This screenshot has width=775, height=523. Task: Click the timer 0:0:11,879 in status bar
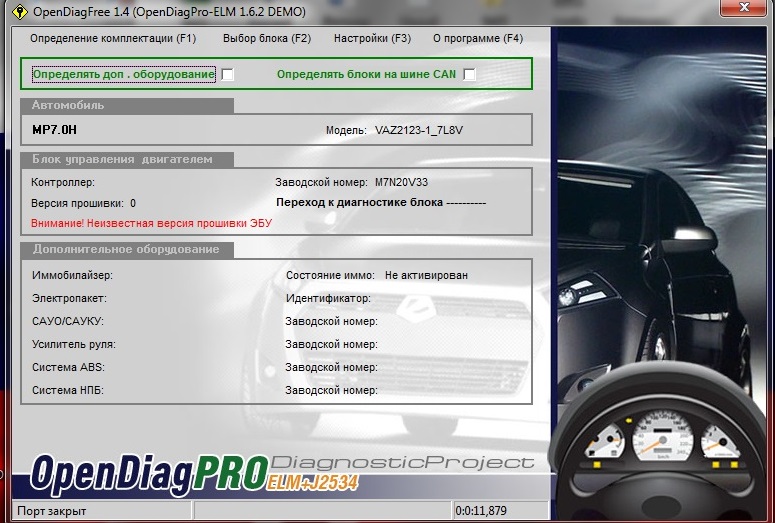click(x=481, y=511)
